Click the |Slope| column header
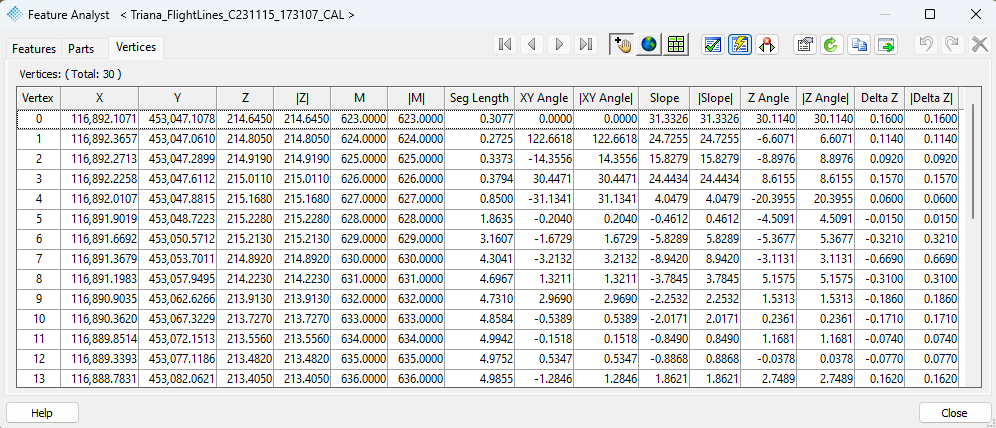This screenshot has height=428, width=996. [715, 98]
